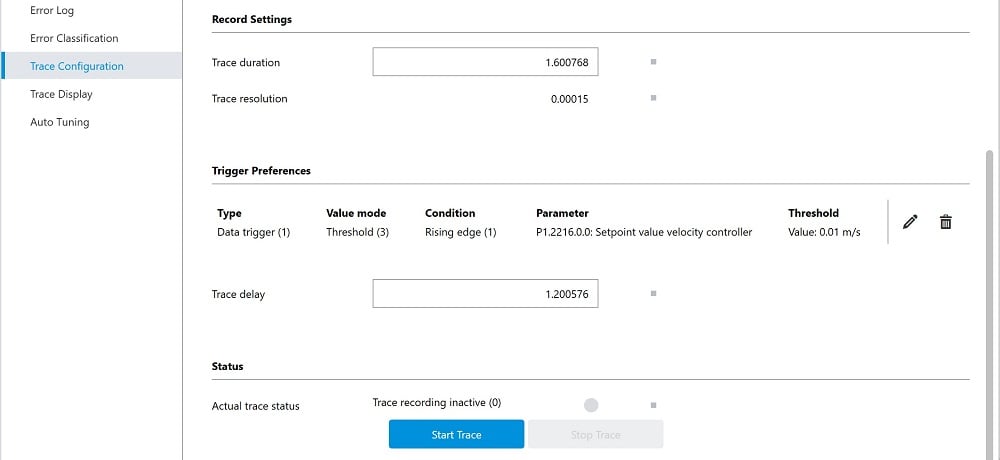This screenshot has width=1000, height=460.
Task: Select the Setpoint value velocity controller parameter
Action: coord(644,232)
